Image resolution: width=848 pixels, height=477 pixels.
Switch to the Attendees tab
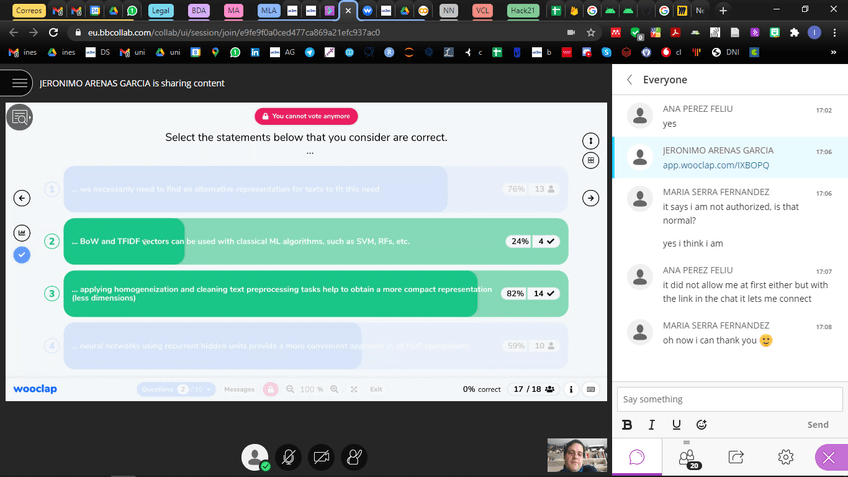[687, 457]
